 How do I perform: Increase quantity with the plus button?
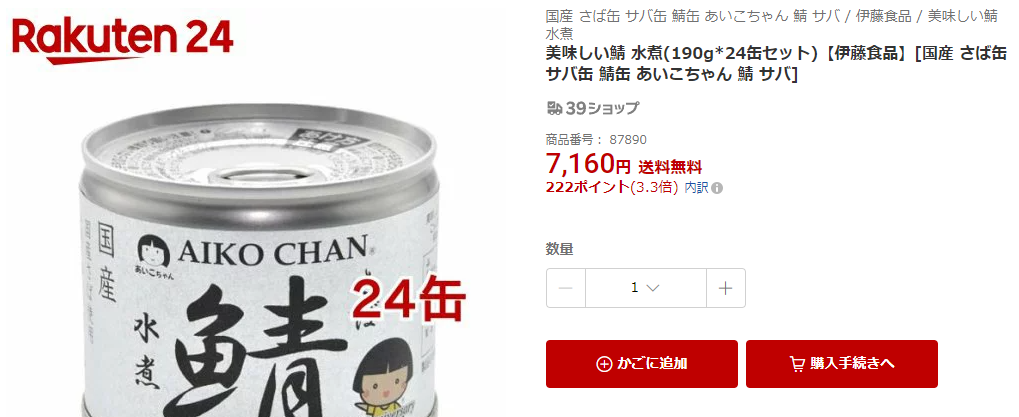point(726,288)
